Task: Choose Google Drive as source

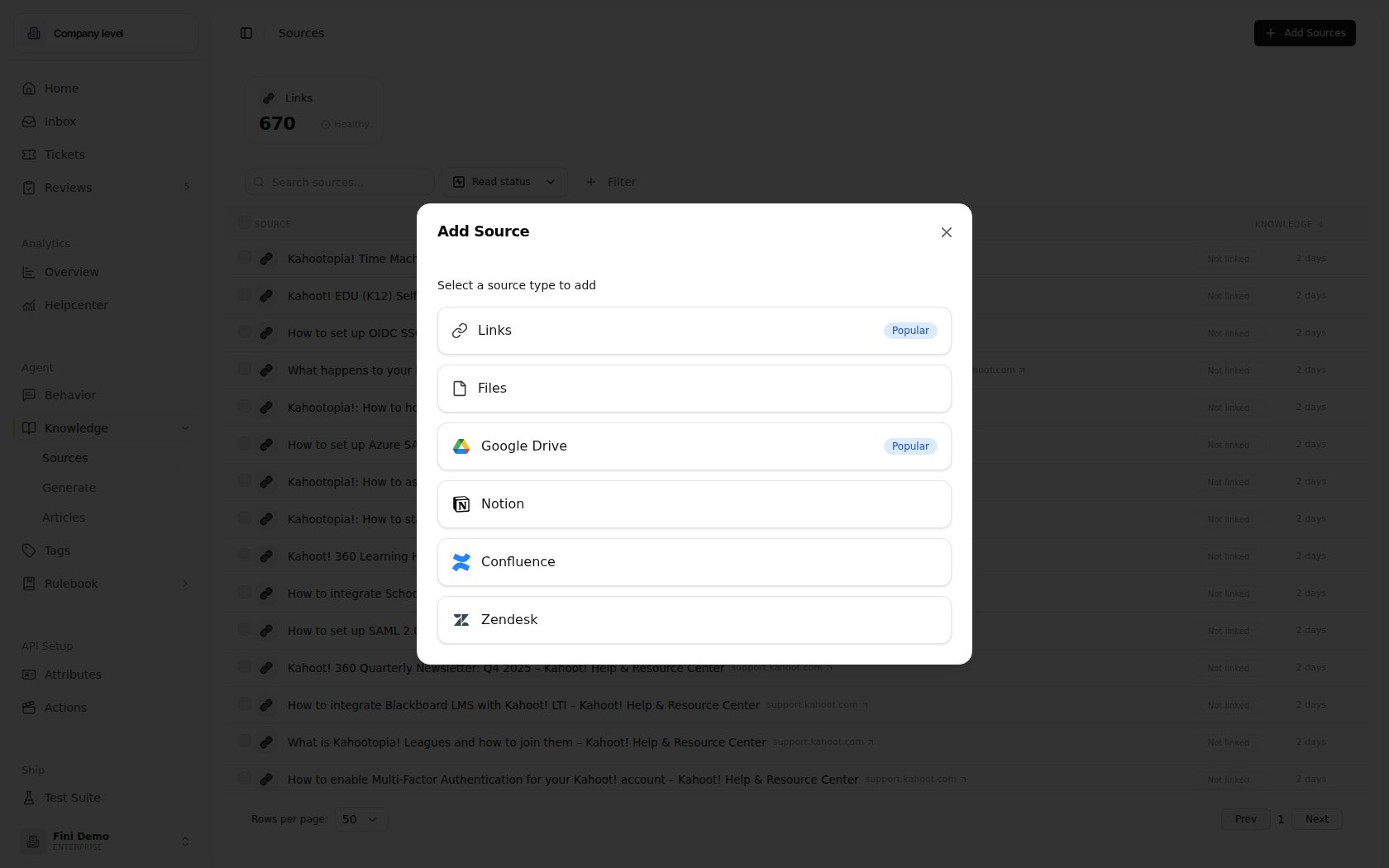Action: coord(694,446)
